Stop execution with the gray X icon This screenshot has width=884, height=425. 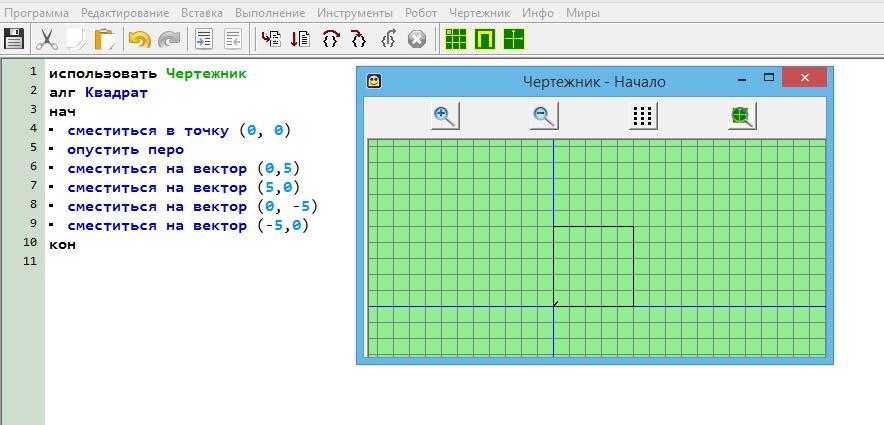click(x=417, y=39)
